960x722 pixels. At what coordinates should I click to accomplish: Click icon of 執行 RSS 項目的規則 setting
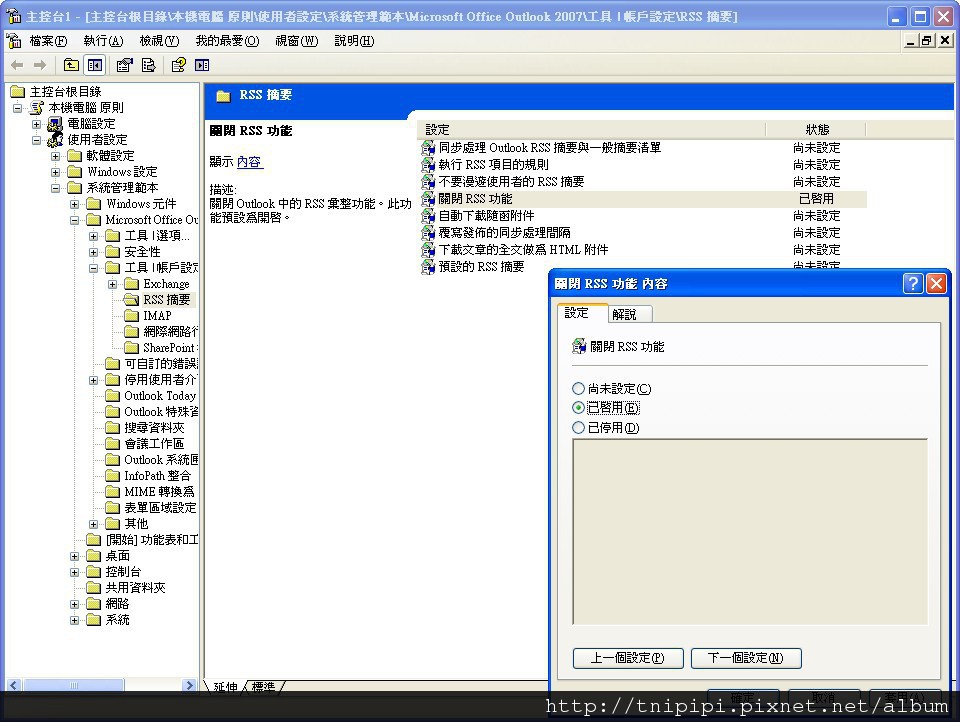(x=428, y=165)
